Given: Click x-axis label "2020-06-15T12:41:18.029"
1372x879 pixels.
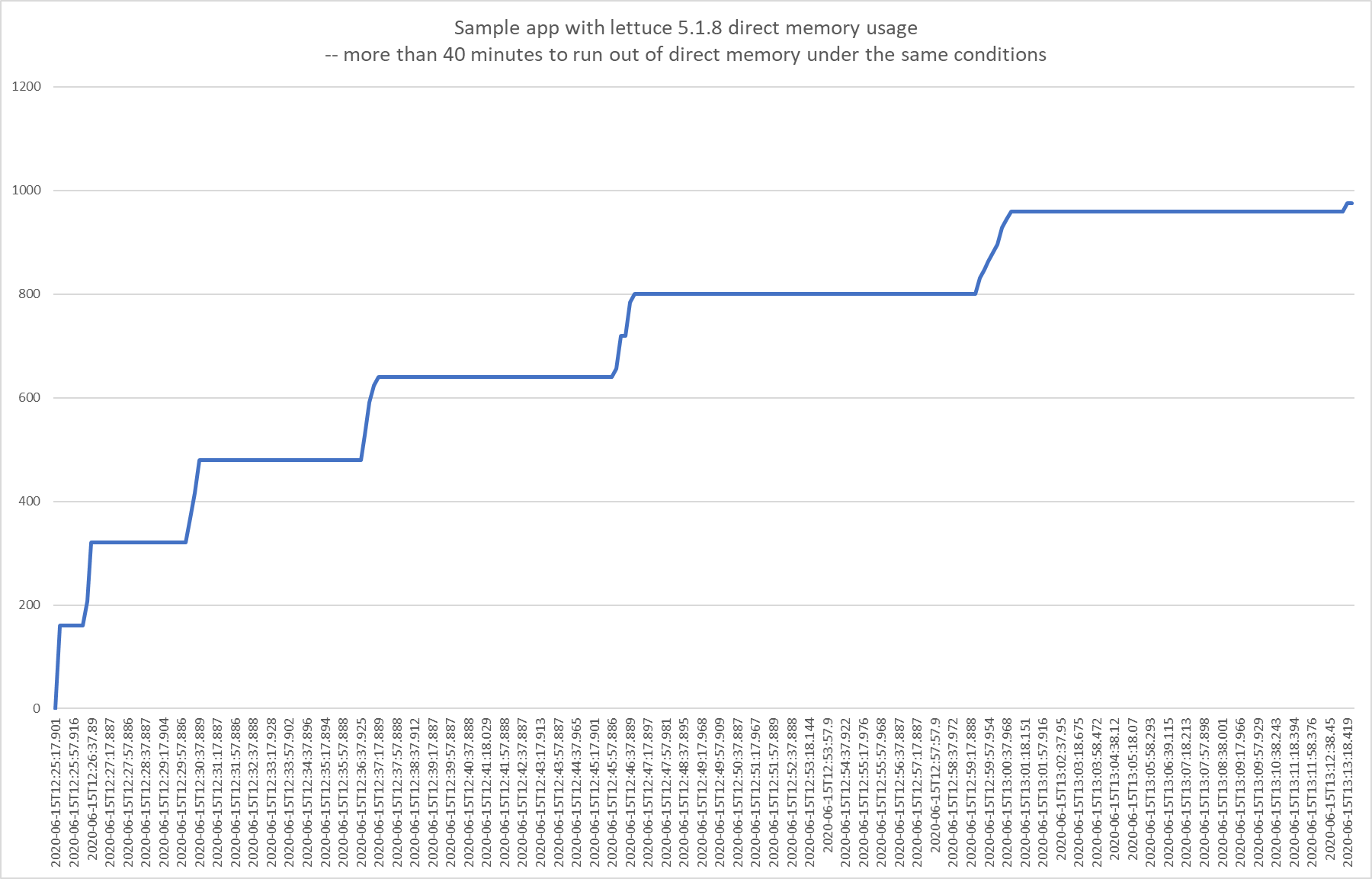Looking at the screenshot, I should 487,792.
